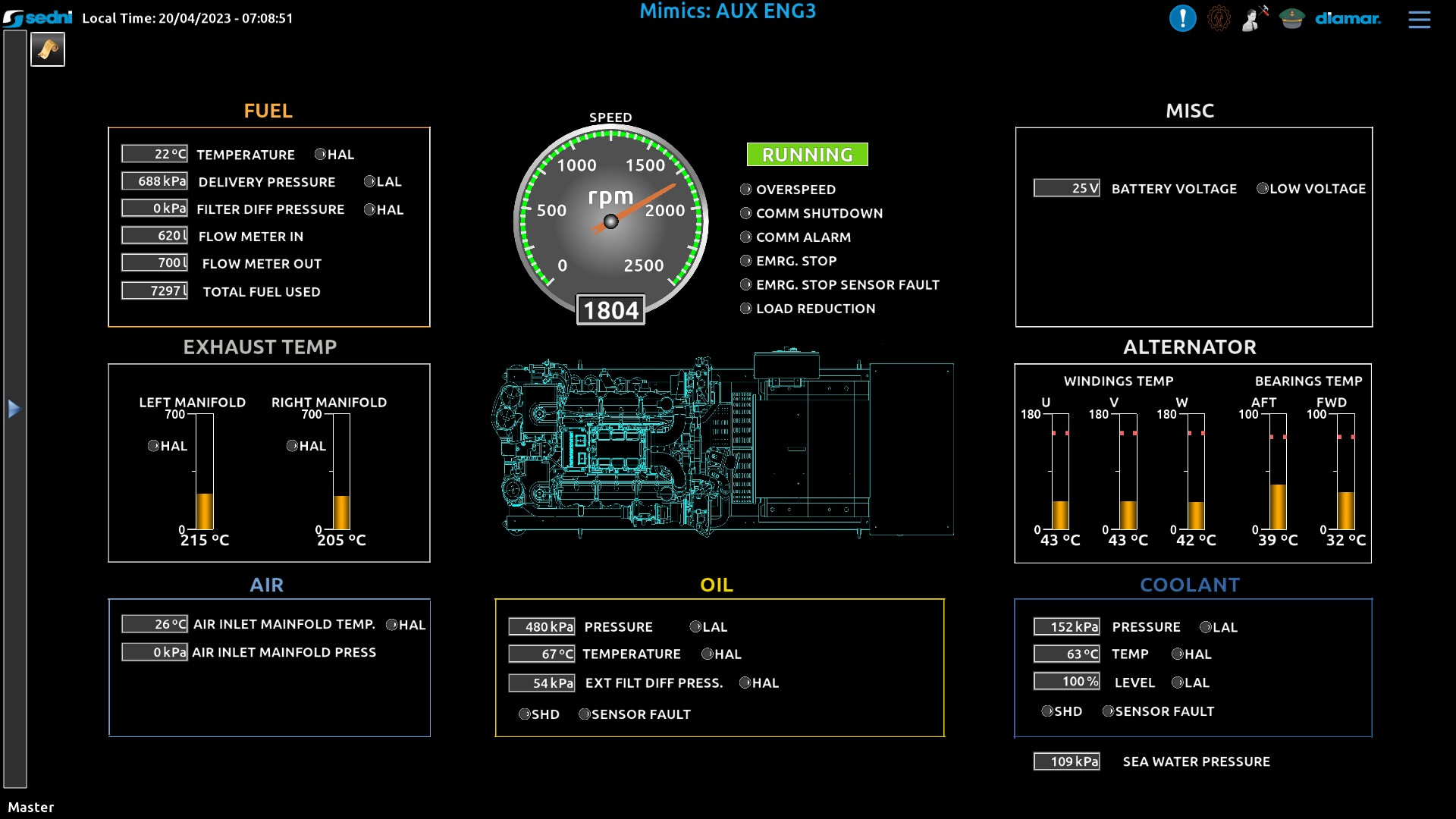Image resolution: width=1456 pixels, height=819 pixels.
Task: Click the green RUNNING status button
Action: tap(807, 155)
